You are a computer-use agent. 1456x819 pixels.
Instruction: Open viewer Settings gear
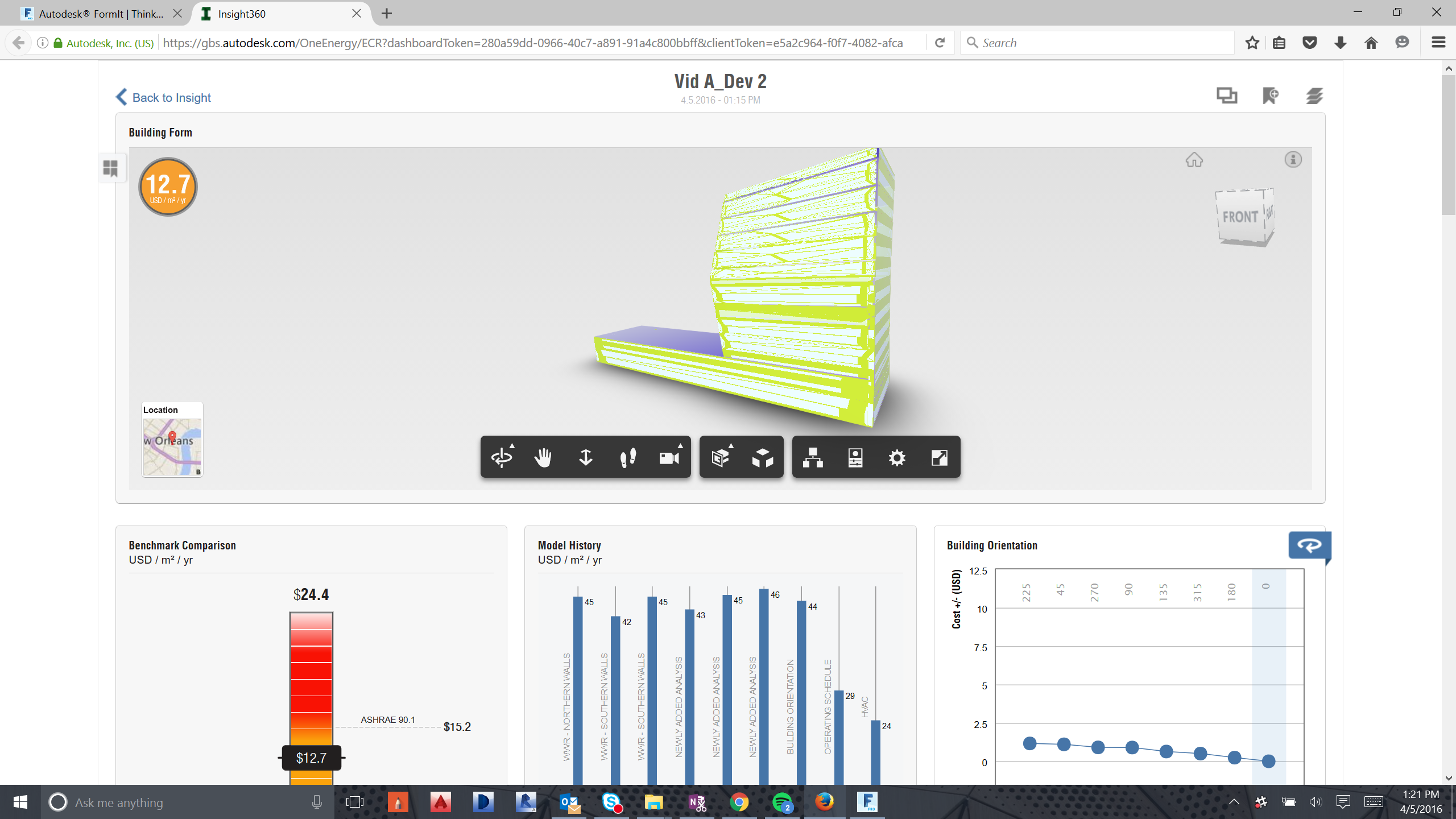coord(897,457)
